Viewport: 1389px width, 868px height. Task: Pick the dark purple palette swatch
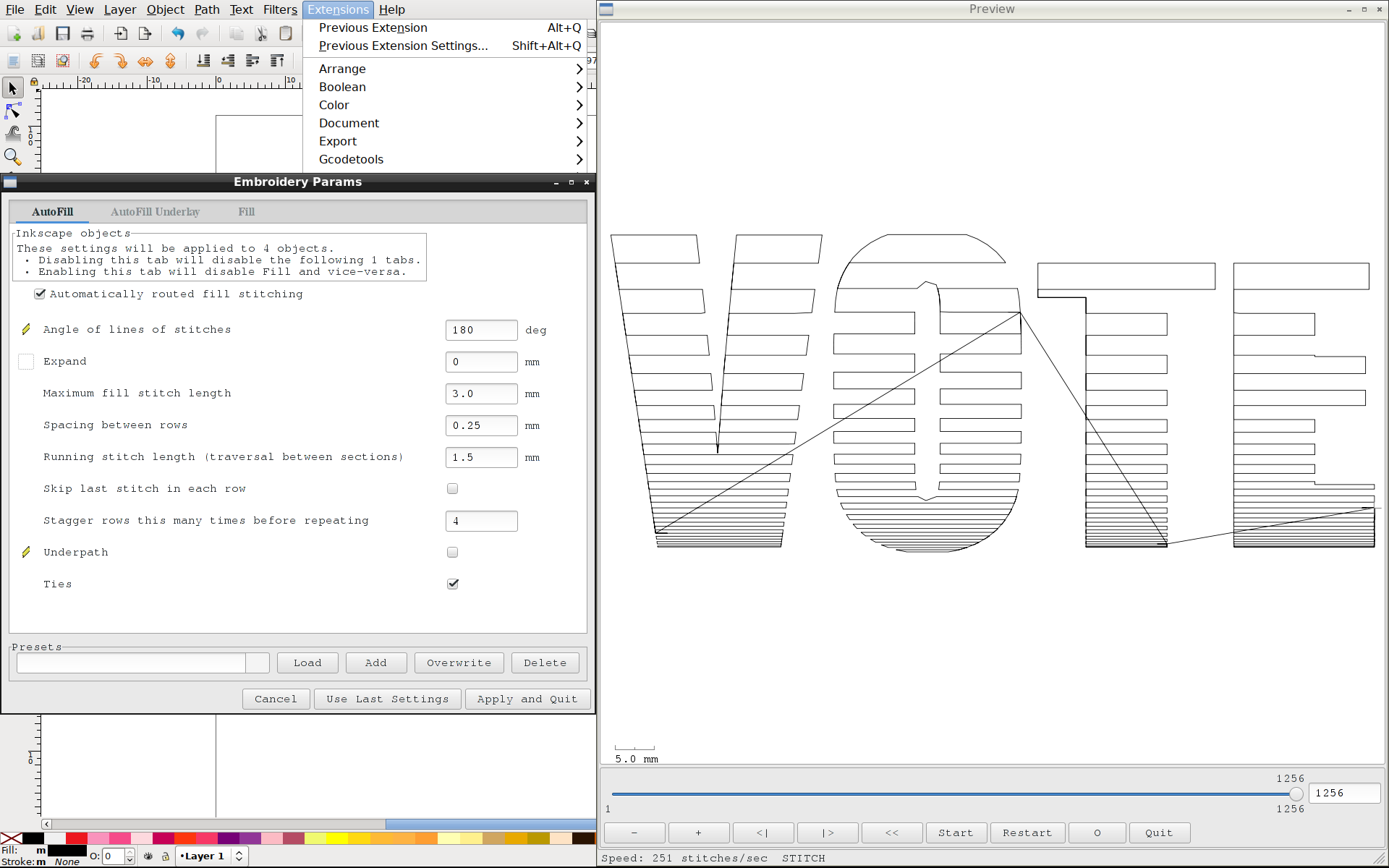pyautogui.click(x=228, y=839)
